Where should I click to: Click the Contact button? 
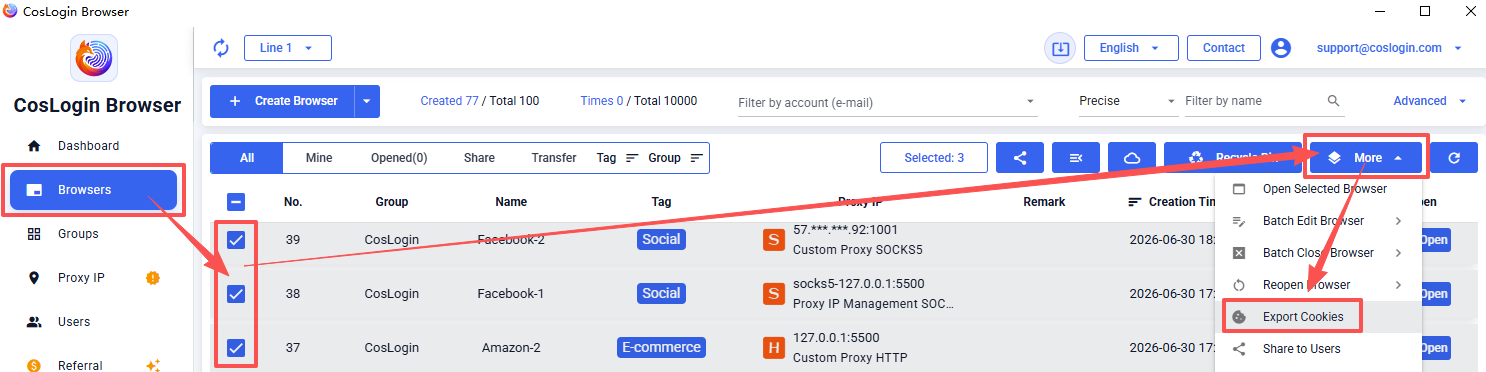(1224, 48)
